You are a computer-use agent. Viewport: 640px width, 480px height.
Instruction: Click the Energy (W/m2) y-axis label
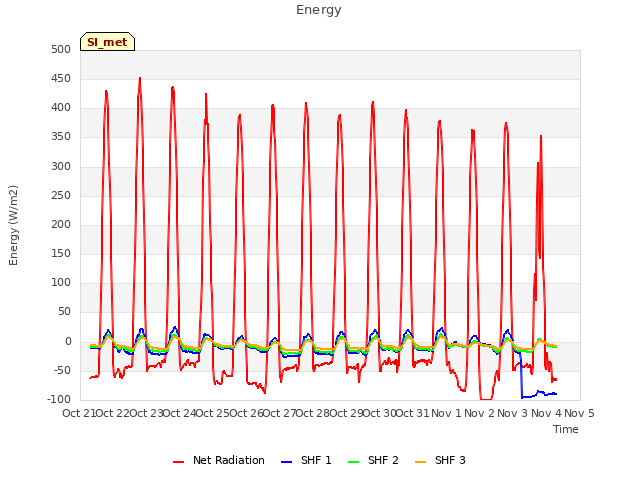pyautogui.click(x=13, y=225)
